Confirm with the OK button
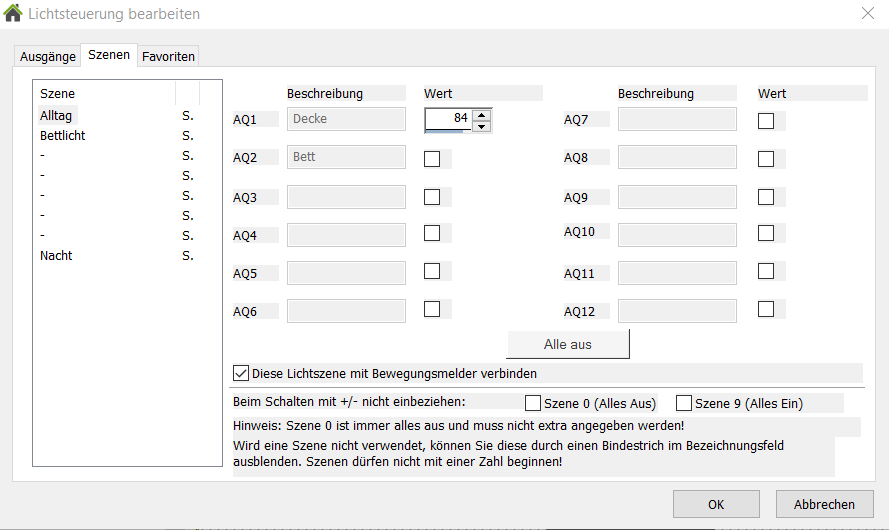 point(716,504)
